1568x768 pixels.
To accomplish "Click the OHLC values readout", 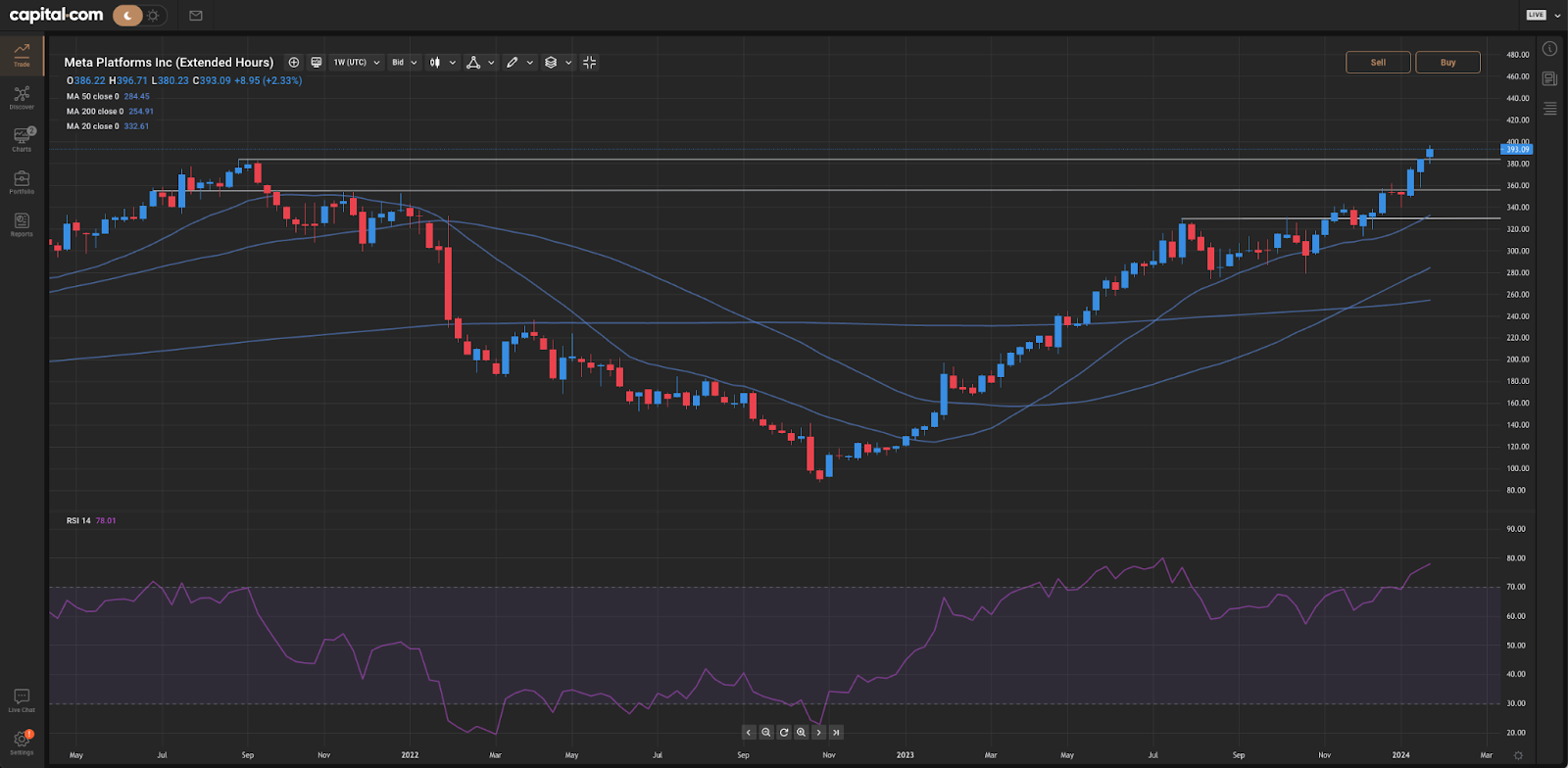I will pos(184,80).
